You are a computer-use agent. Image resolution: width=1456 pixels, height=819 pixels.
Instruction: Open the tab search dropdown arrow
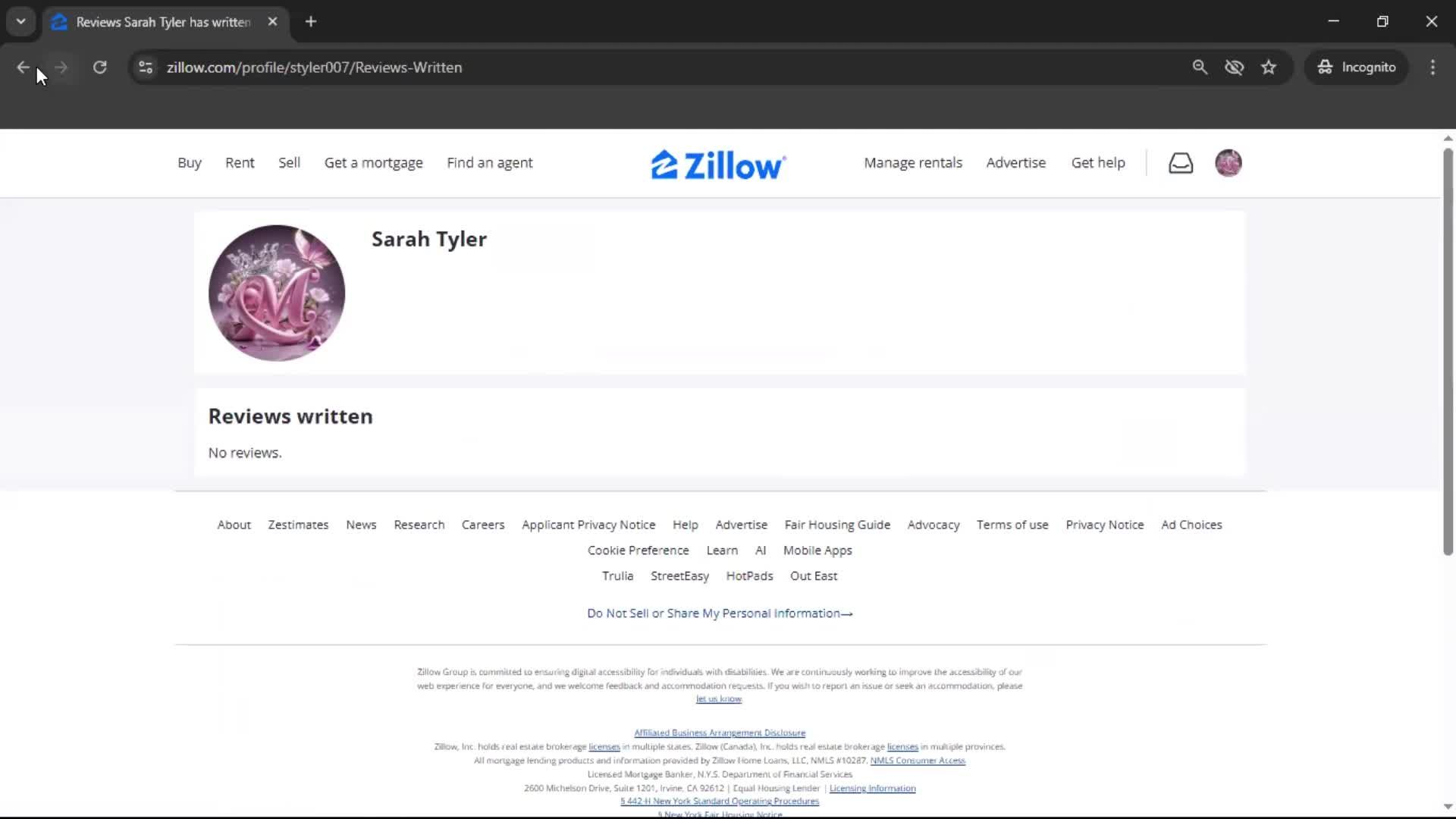20,21
